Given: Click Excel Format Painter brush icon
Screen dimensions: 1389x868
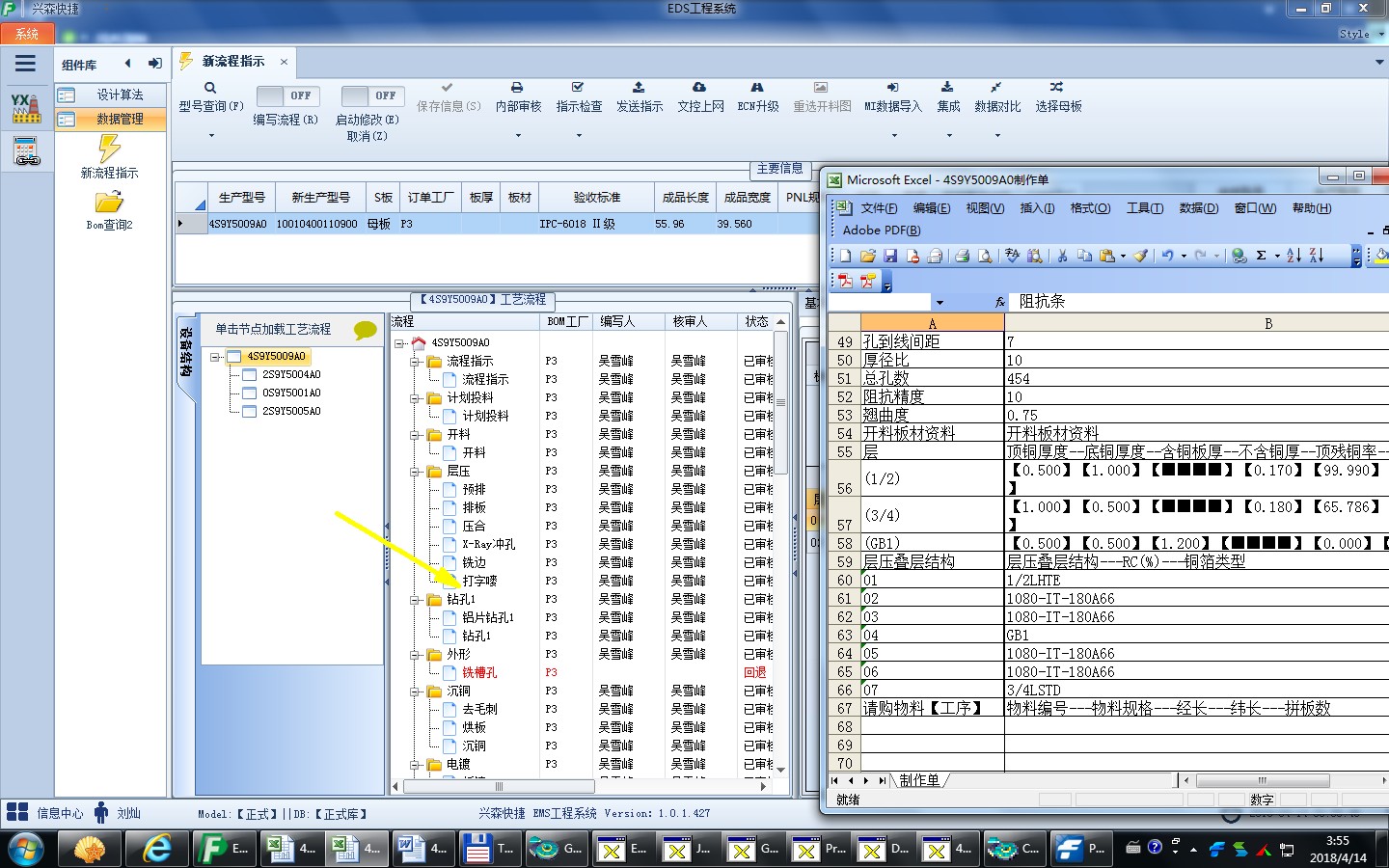Looking at the screenshot, I should 1140,256.
